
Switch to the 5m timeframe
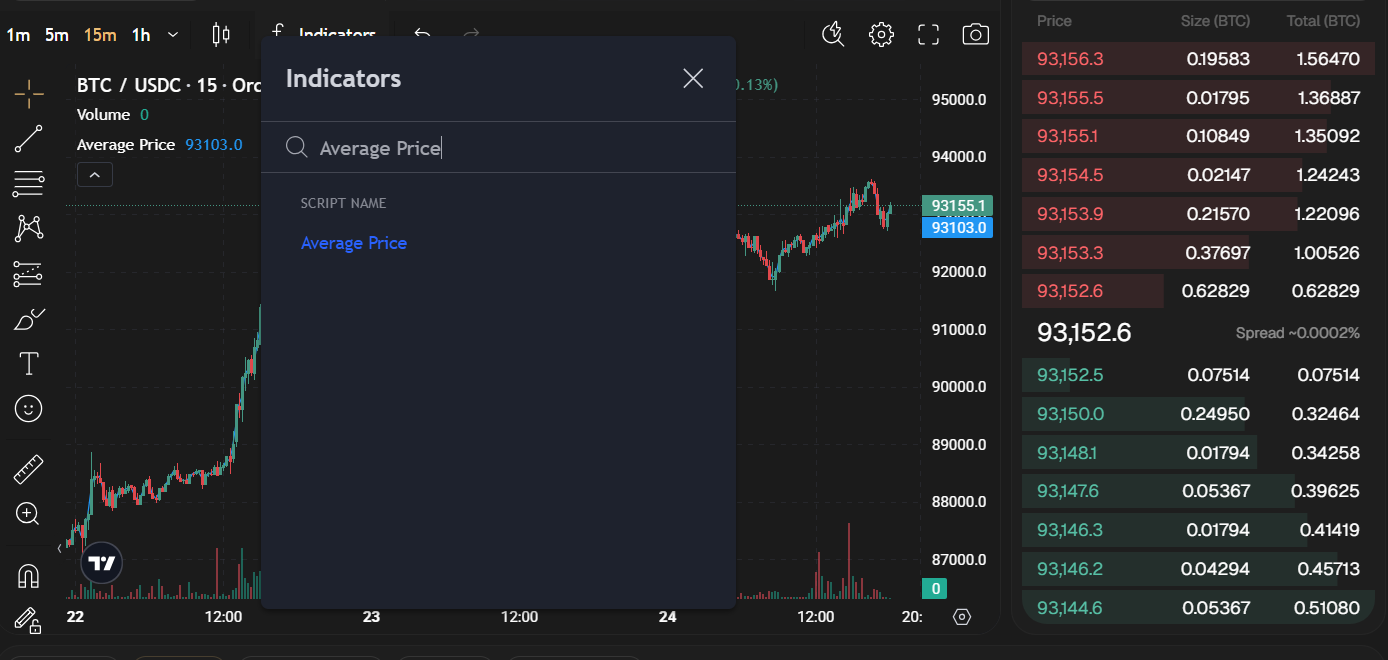56,35
